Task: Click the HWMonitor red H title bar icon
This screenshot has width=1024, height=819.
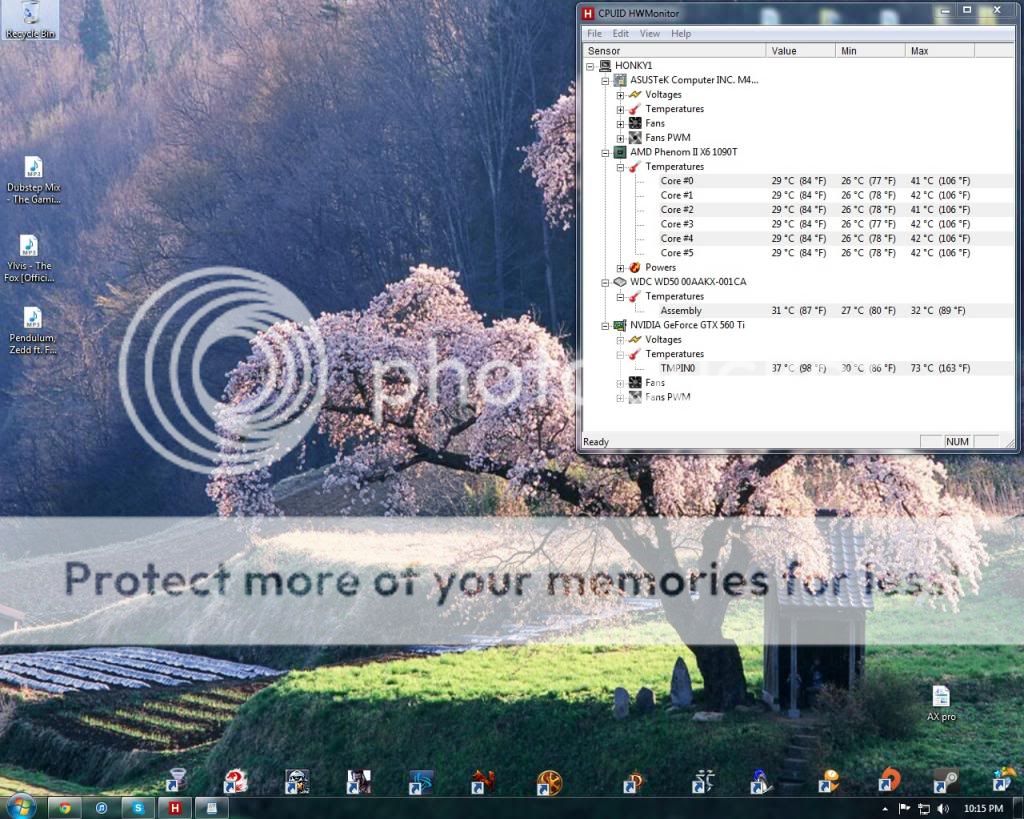Action: 588,13
